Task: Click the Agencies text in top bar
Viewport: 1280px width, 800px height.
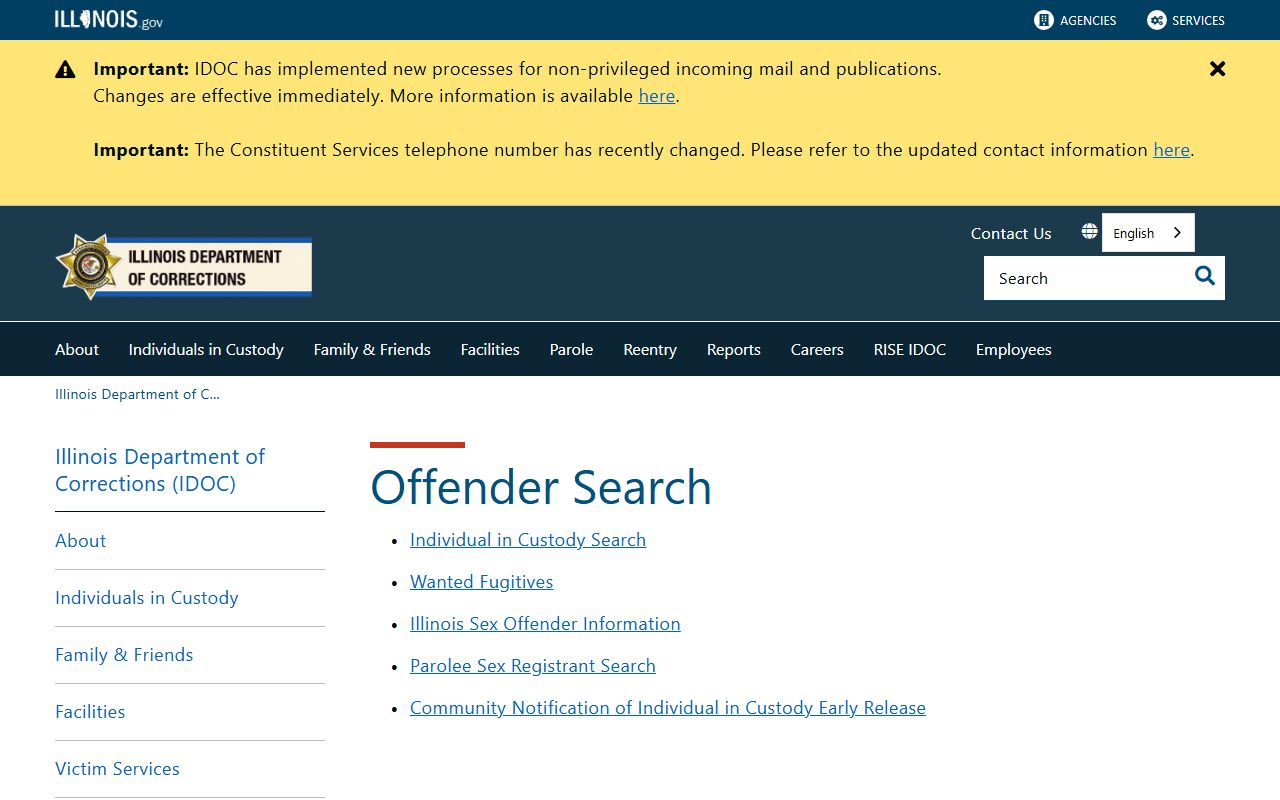Action: pos(1088,20)
